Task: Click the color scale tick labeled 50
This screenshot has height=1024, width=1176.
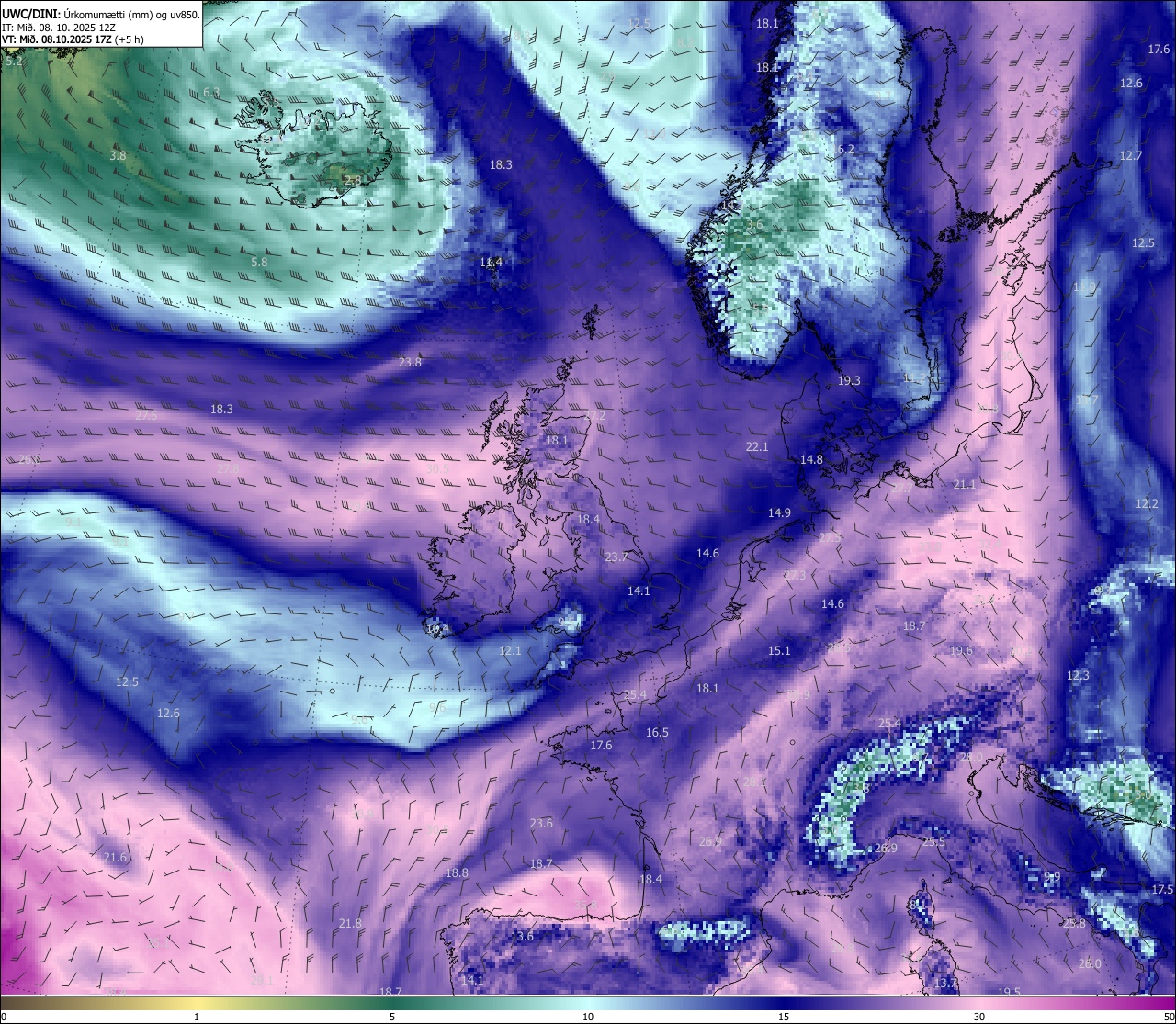Action: pos(1168,1017)
